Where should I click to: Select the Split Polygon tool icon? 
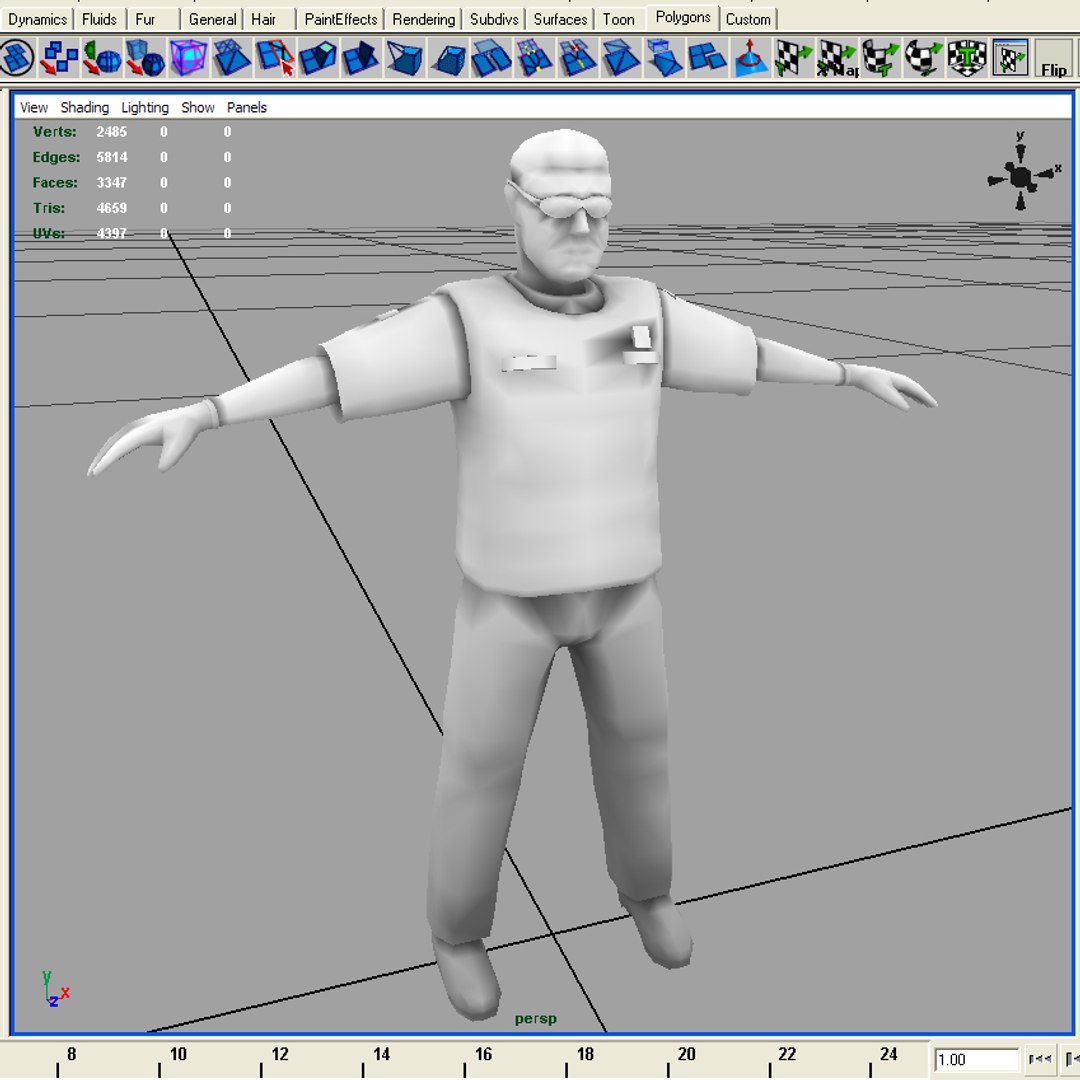click(x=275, y=57)
